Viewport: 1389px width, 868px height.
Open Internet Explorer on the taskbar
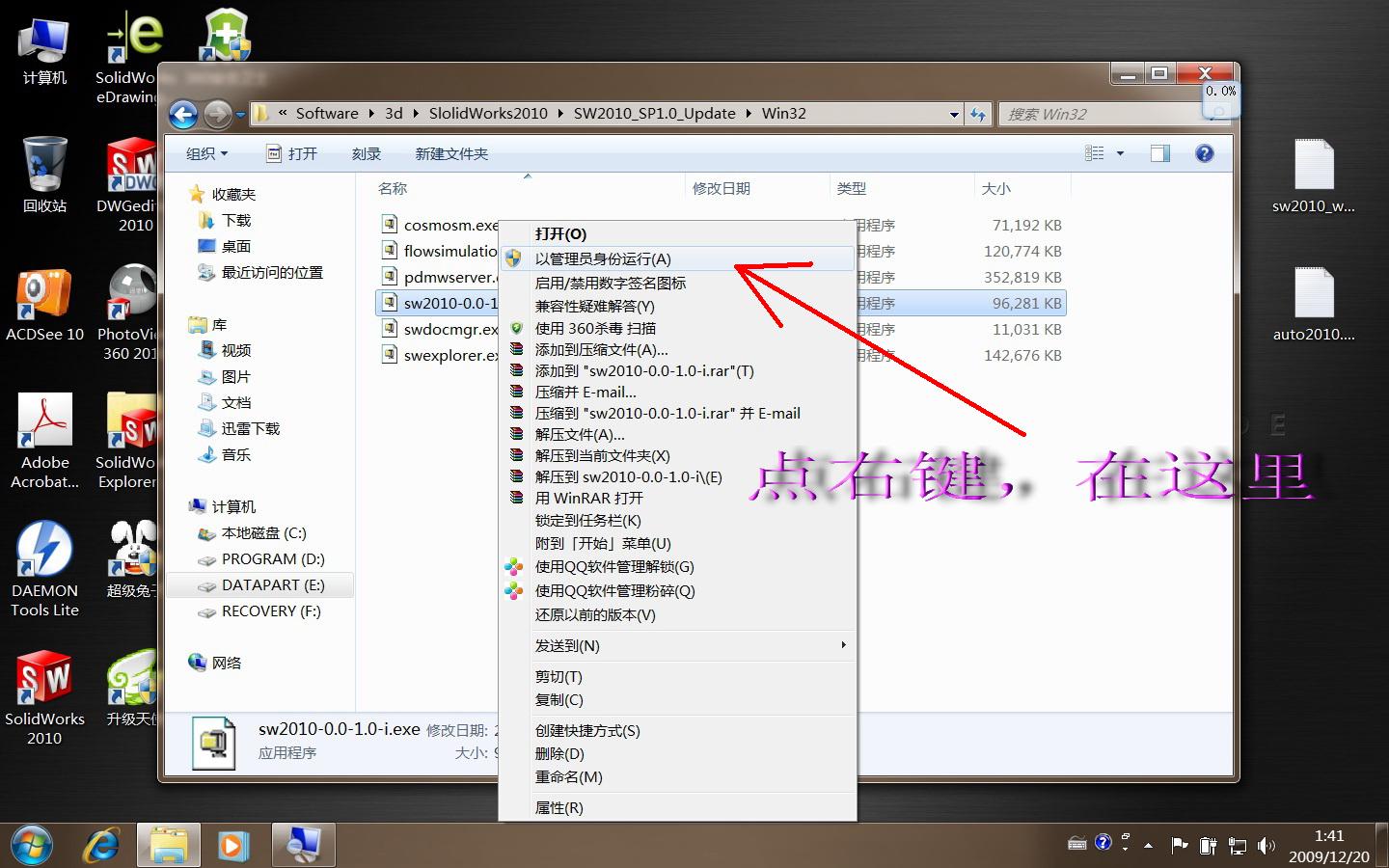pos(101,846)
